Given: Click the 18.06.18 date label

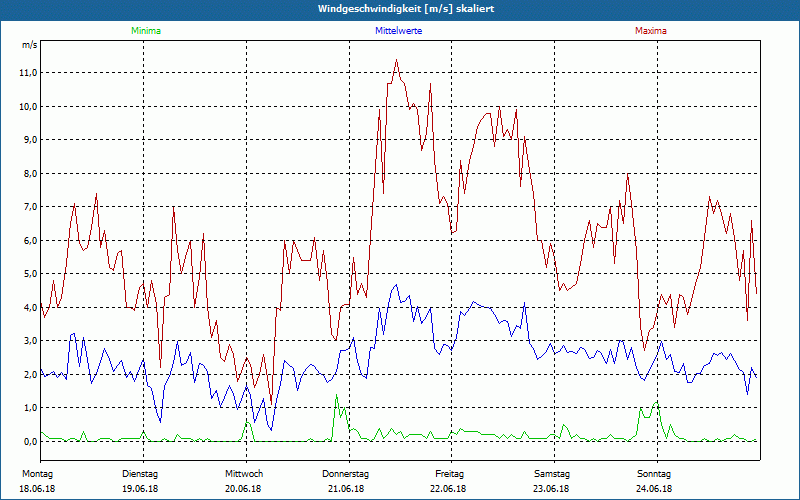Looking at the screenshot, I should pos(37,489).
